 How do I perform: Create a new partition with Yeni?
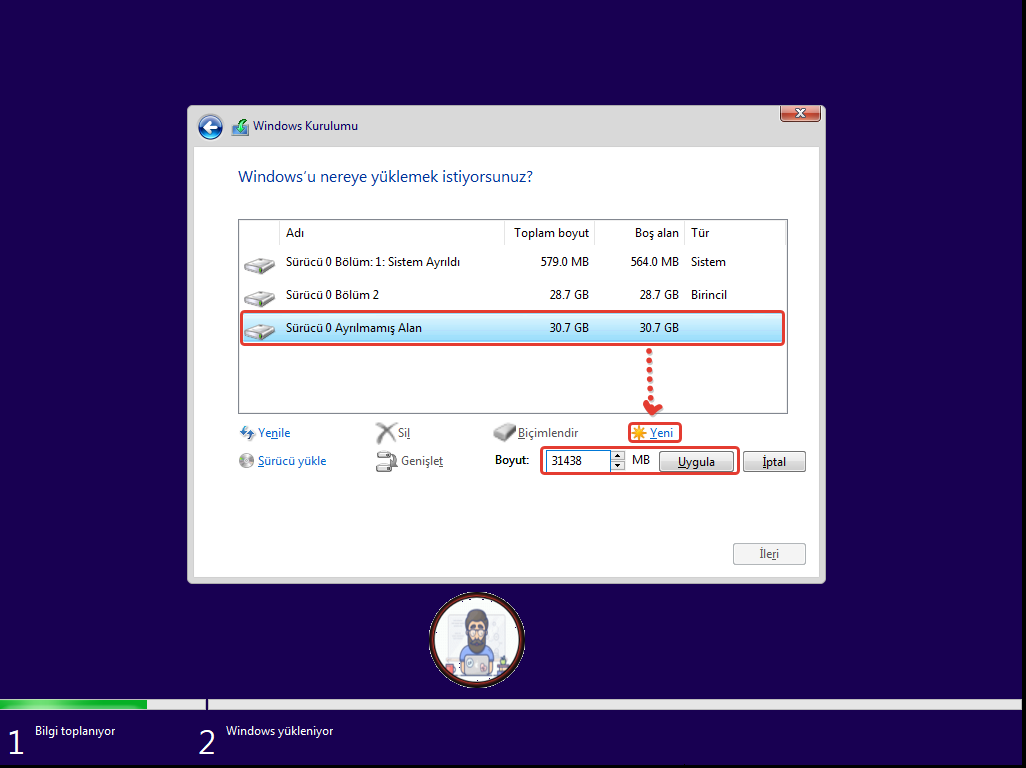[661, 433]
